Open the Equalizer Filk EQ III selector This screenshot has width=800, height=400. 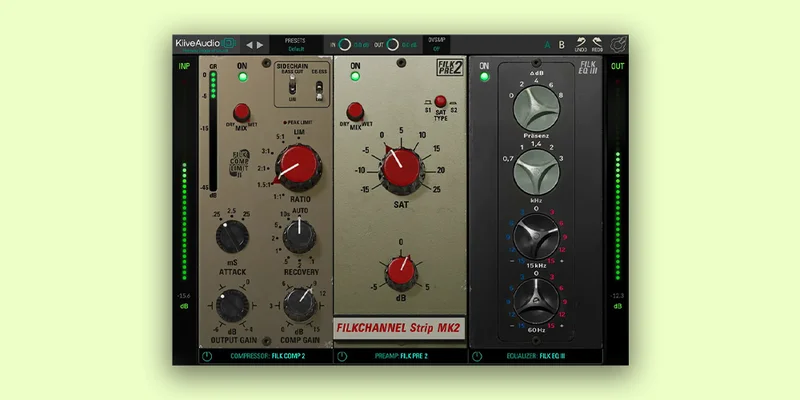coord(536,356)
